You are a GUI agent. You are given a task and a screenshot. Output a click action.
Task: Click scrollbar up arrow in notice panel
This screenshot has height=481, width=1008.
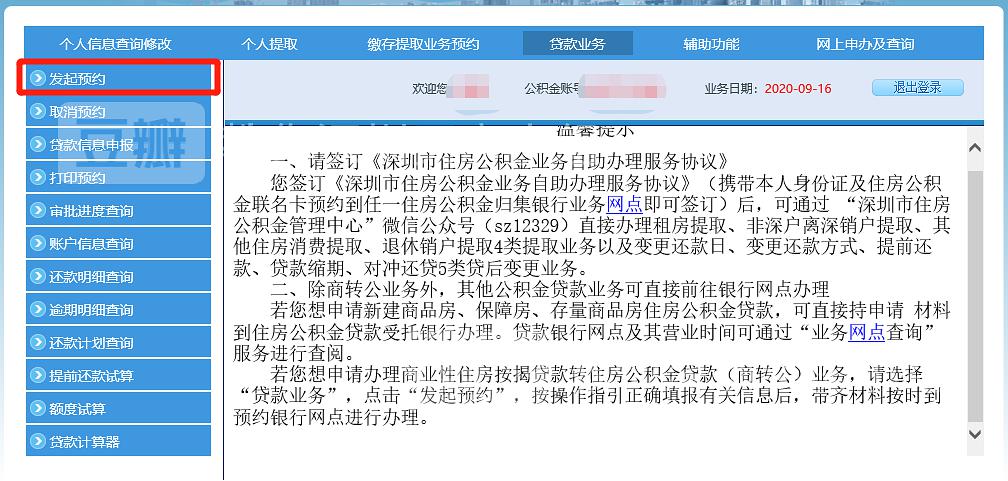coord(976,148)
